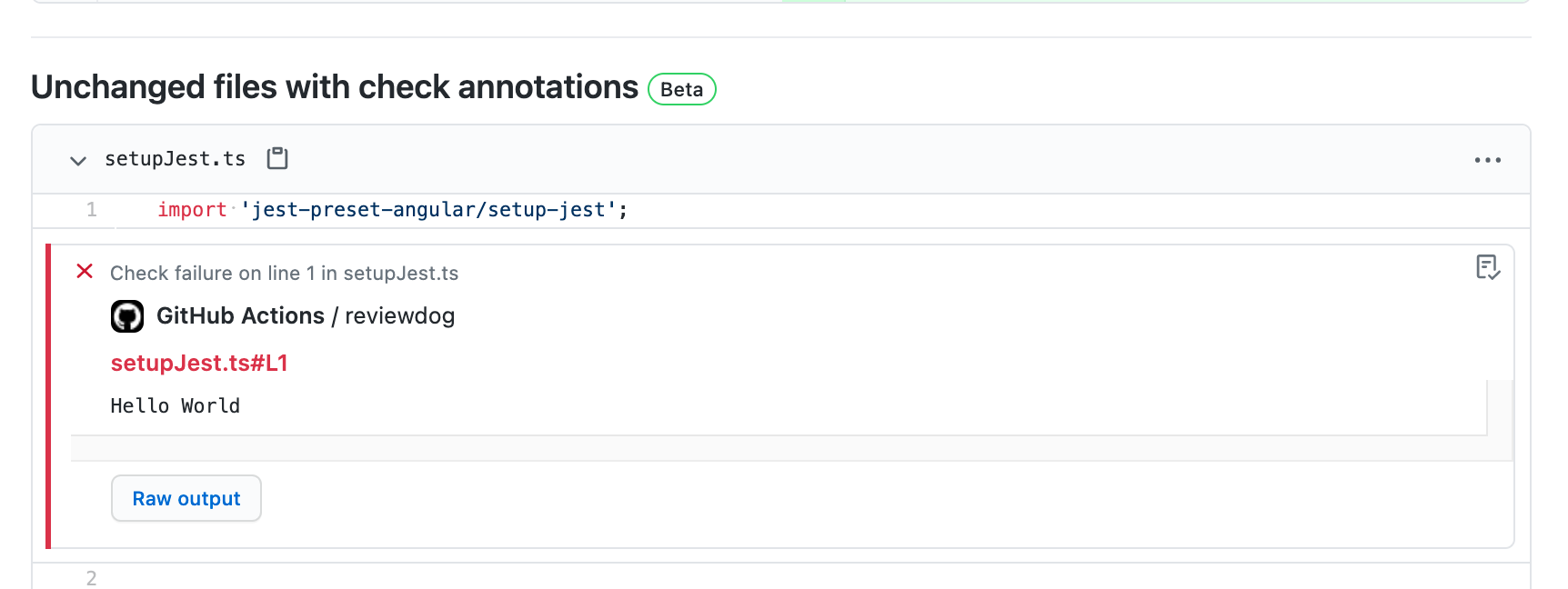This screenshot has width=1568, height=589.
Task: Click the clipboard icon beside the filename
Action: 276,157
